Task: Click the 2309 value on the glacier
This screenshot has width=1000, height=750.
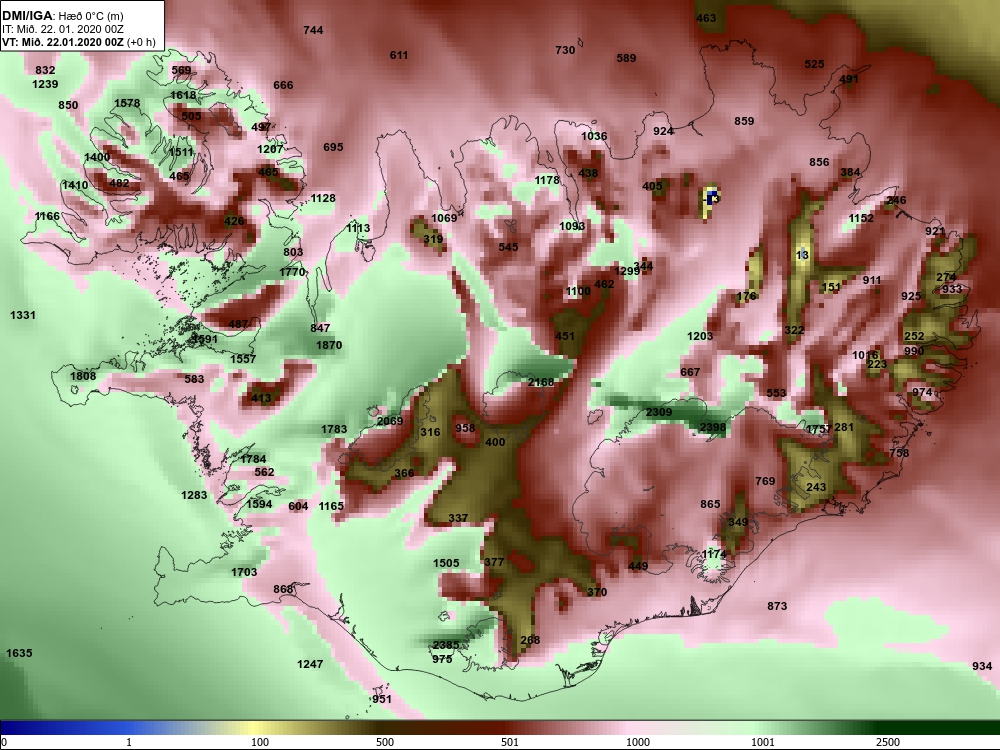Action: tap(659, 412)
